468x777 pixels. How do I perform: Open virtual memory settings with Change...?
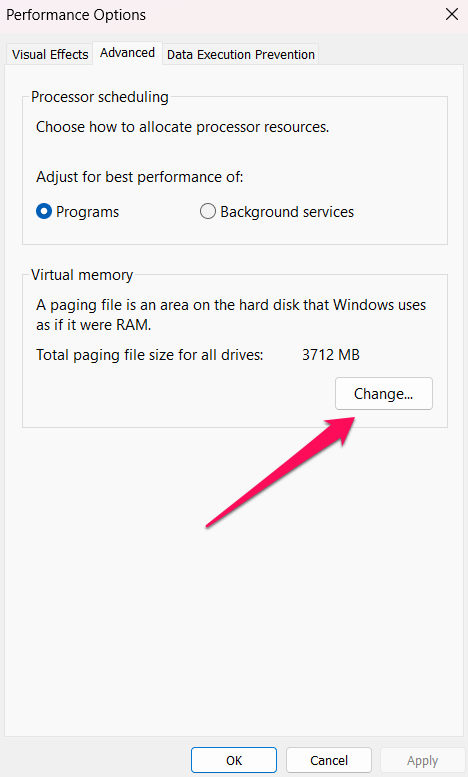(x=384, y=393)
